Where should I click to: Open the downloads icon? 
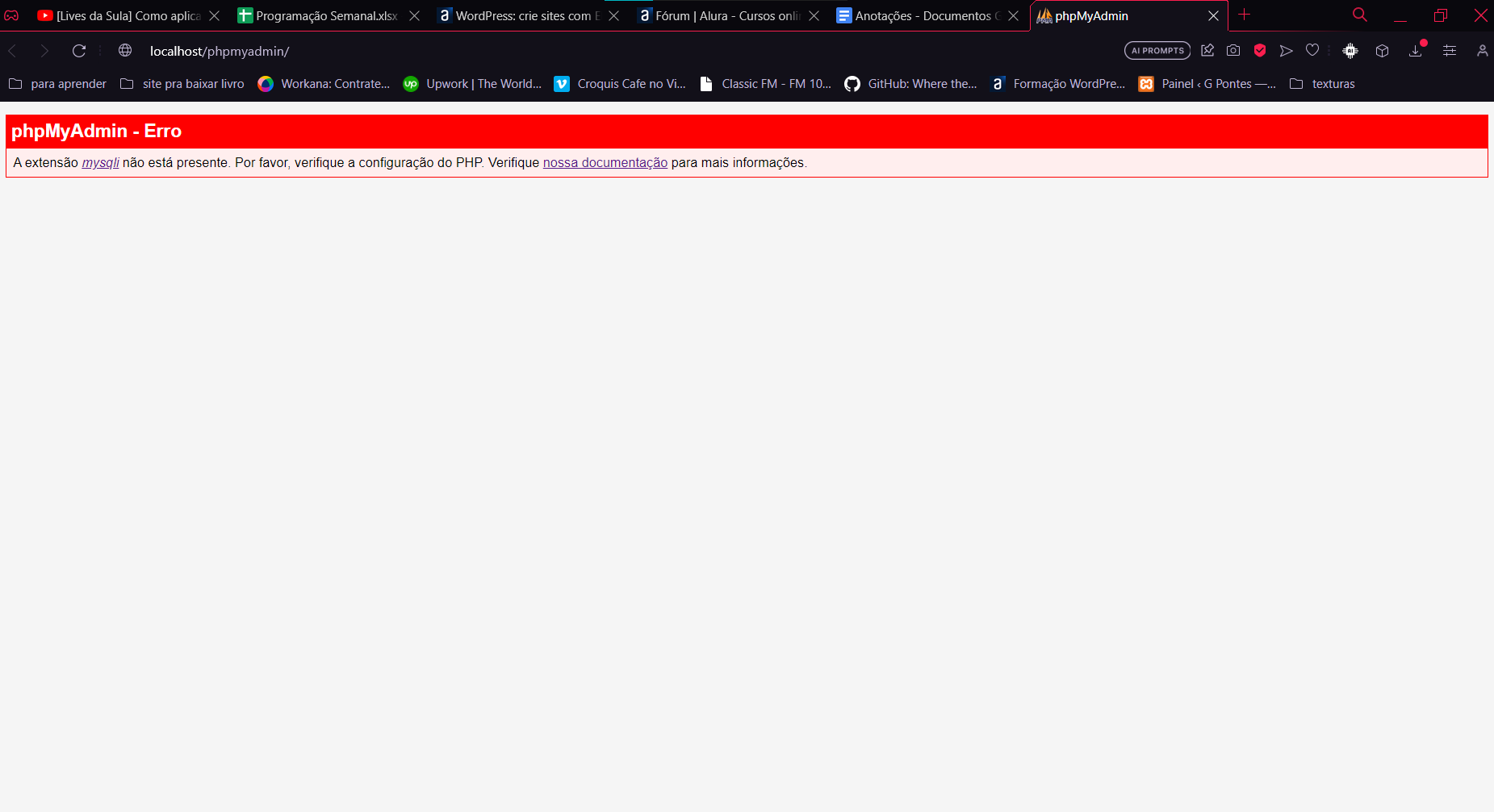(1416, 51)
